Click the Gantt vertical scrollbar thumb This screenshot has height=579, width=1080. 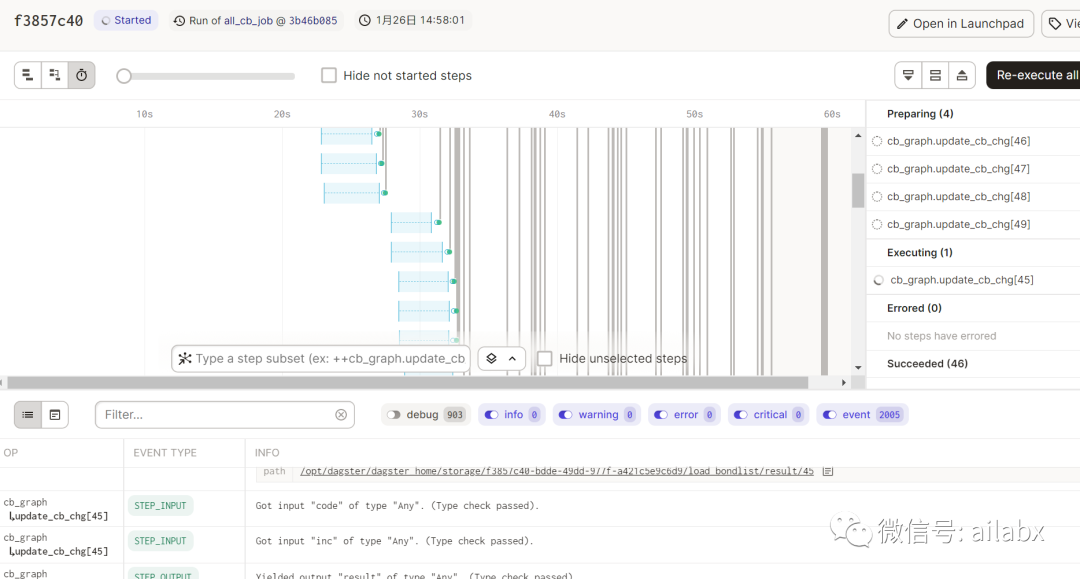pos(858,190)
